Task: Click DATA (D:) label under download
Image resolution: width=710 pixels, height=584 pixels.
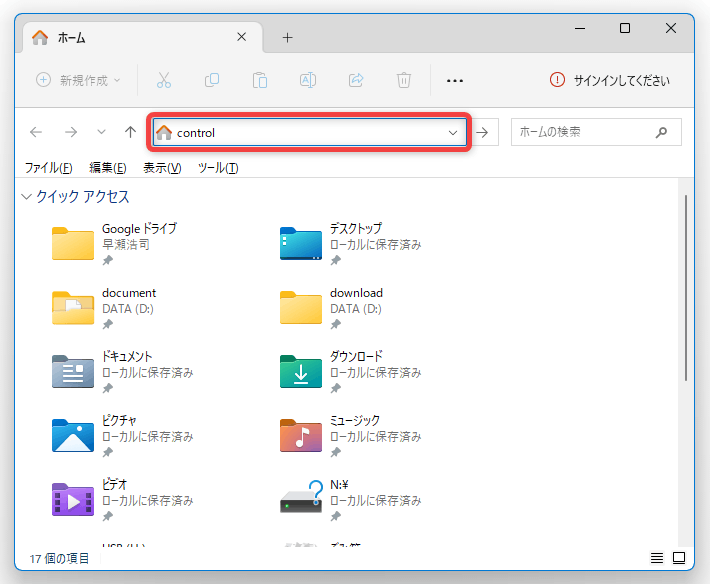Action: [x=355, y=309]
